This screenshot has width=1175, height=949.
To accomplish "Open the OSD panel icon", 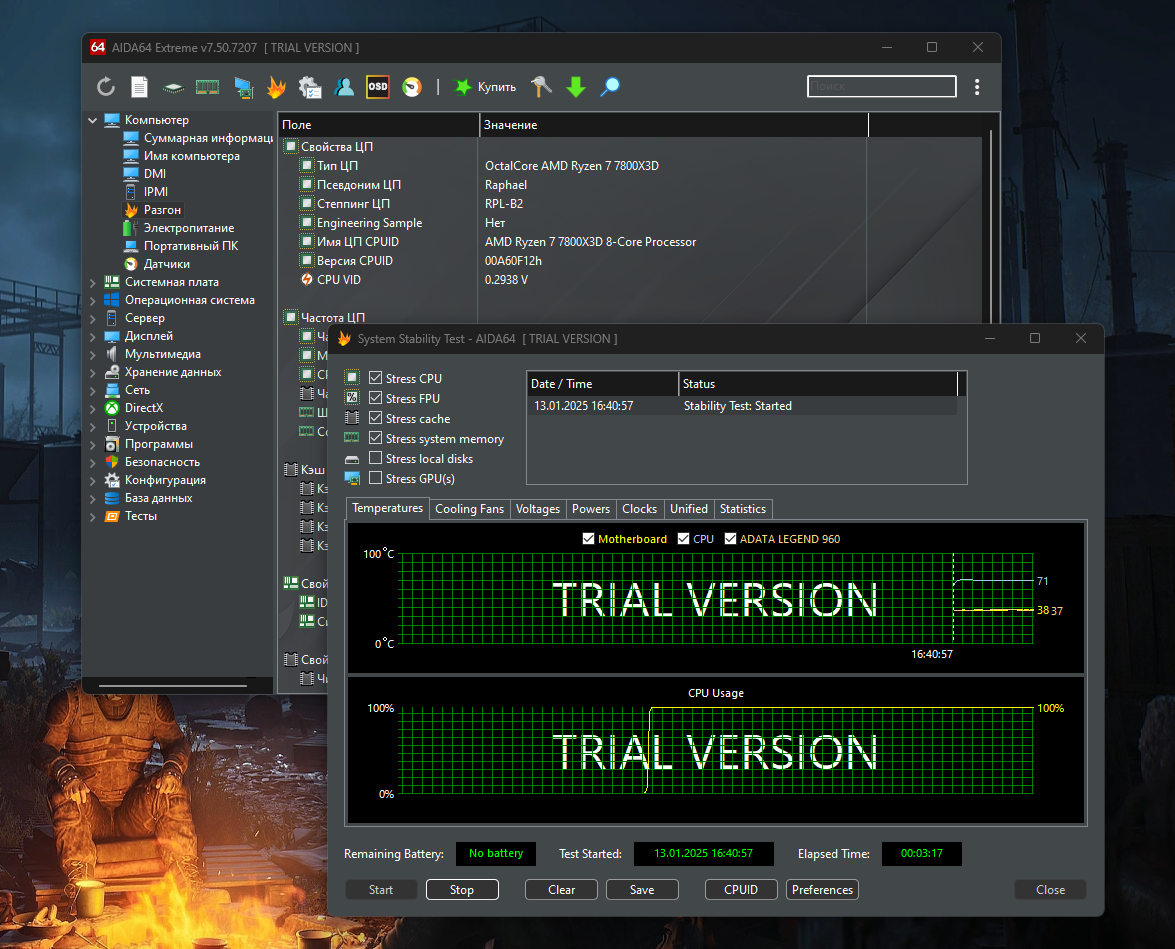I will 378,87.
